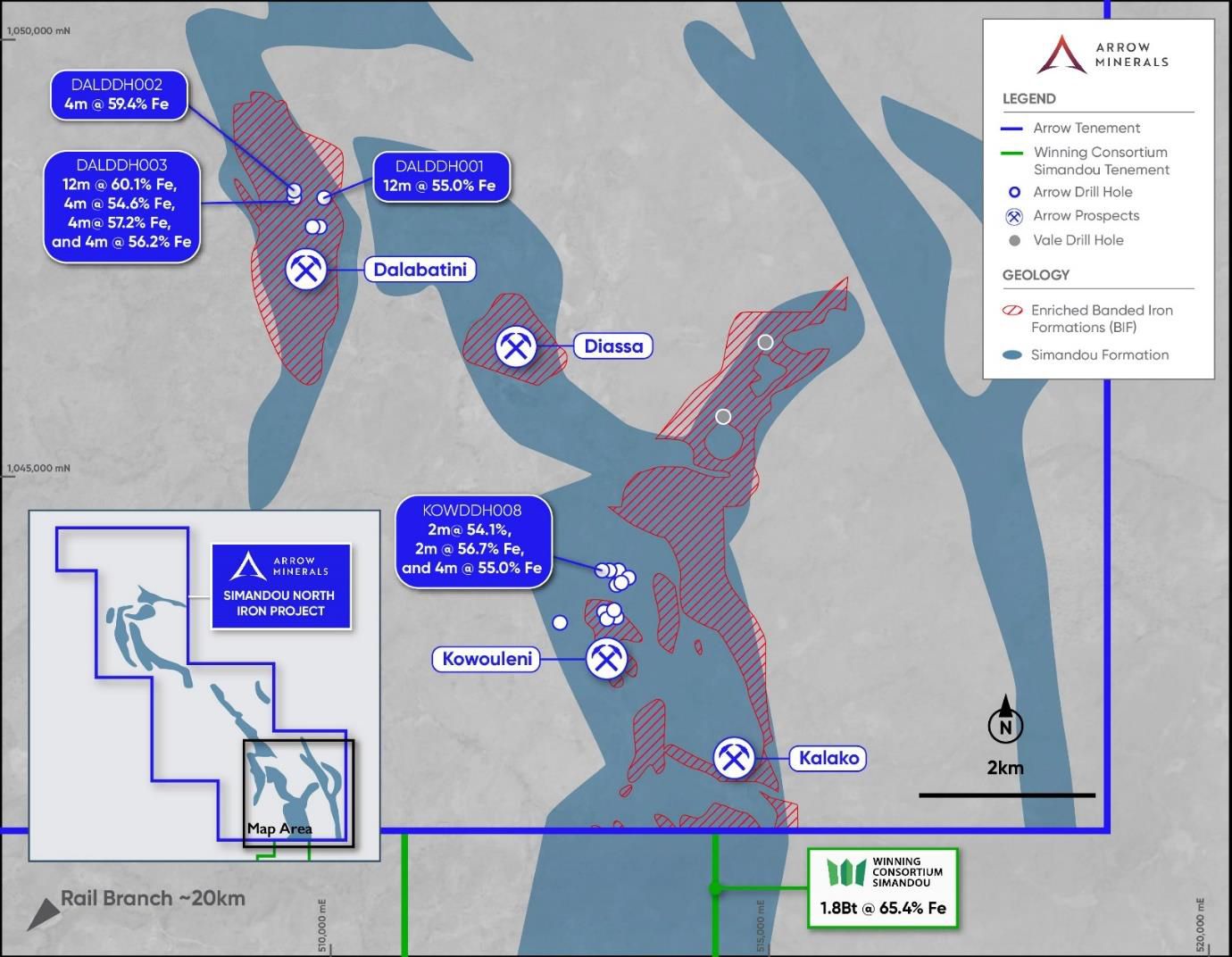The width and height of the screenshot is (1232, 957).
Task: Click the Vale Drill Hole legend dot
Action: 1014,240
